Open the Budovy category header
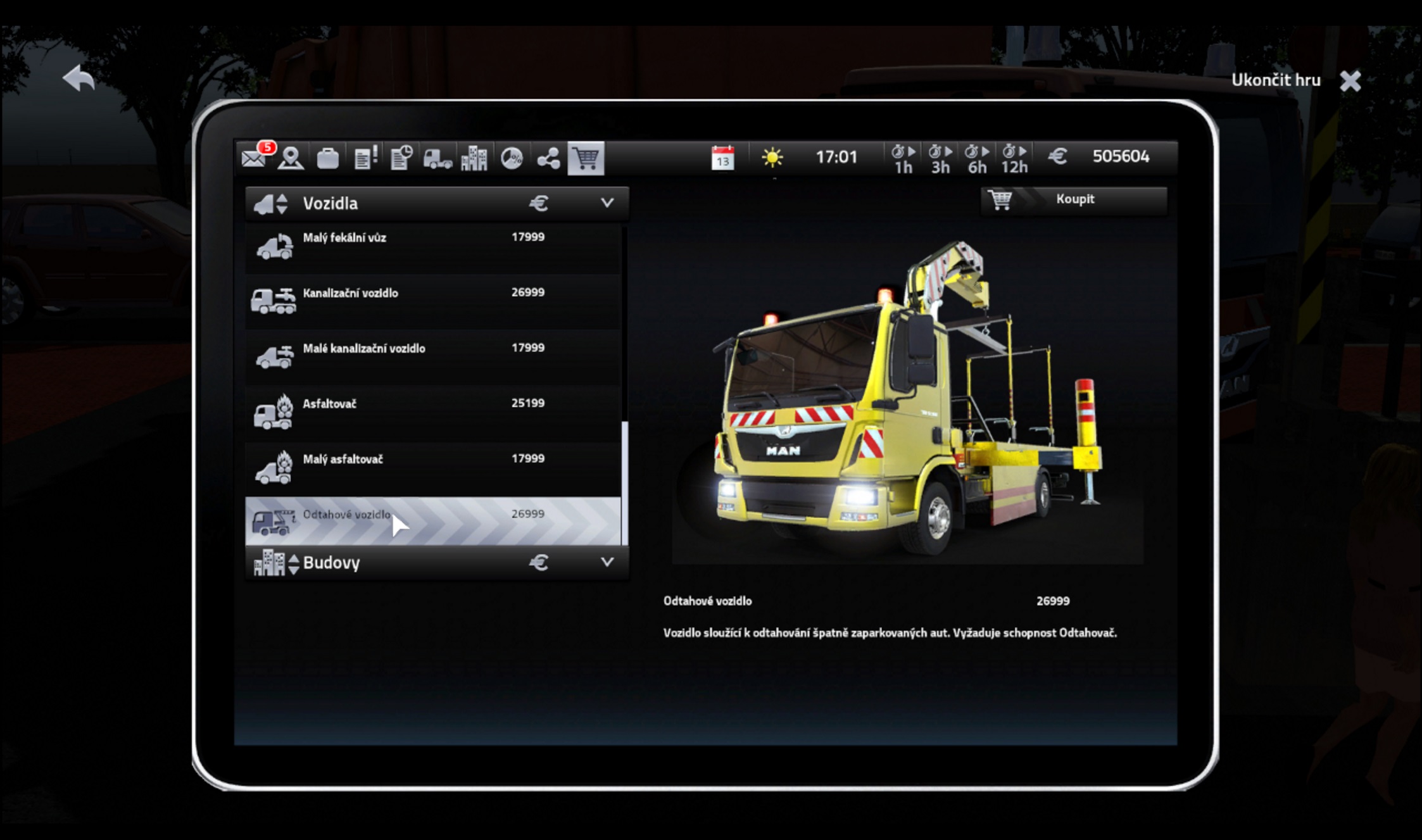Image resolution: width=1422 pixels, height=840 pixels. 437,562
